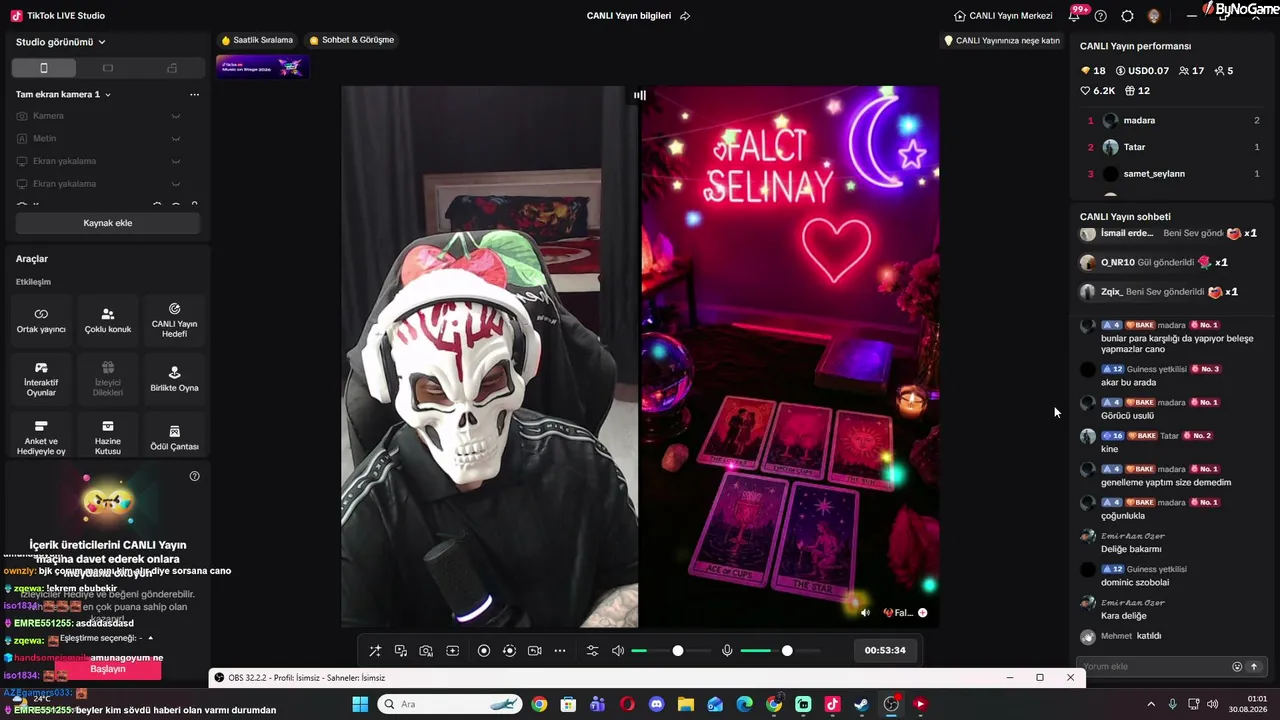Open Steam from the taskbar

coord(861,704)
